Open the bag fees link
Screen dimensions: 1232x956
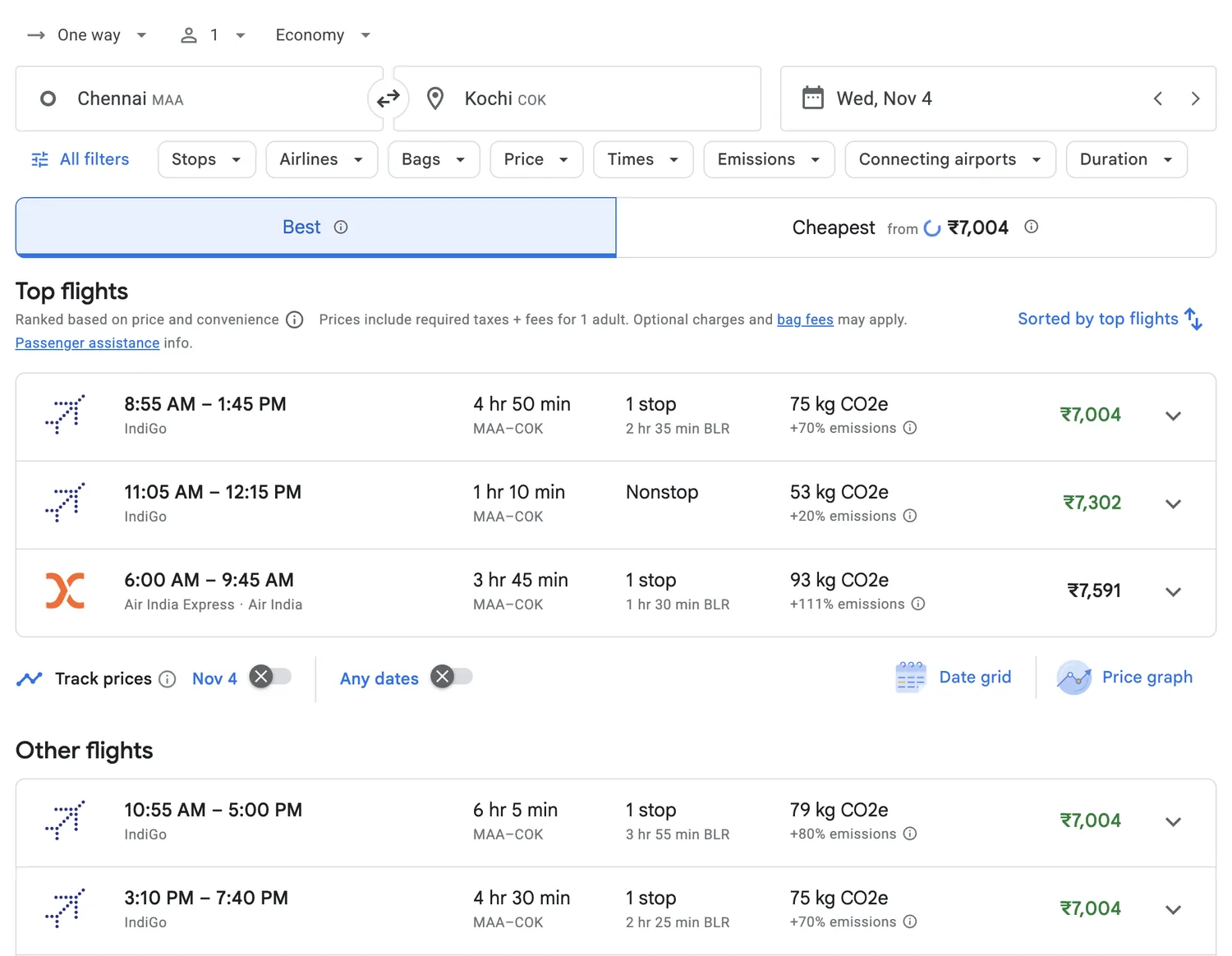[x=805, y=319]
